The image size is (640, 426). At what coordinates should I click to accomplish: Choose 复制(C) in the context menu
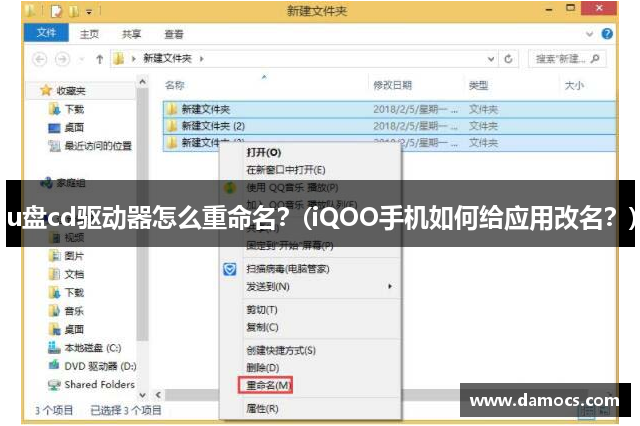coord(262,327)
